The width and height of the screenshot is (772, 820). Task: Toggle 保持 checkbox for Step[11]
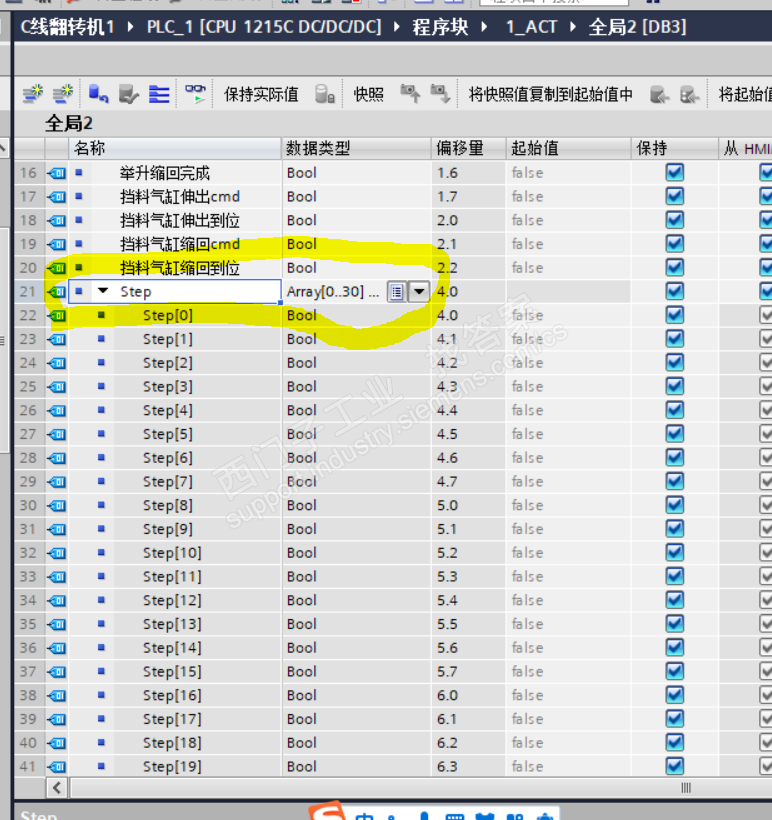pyautogui.click(x=675, y=576)
